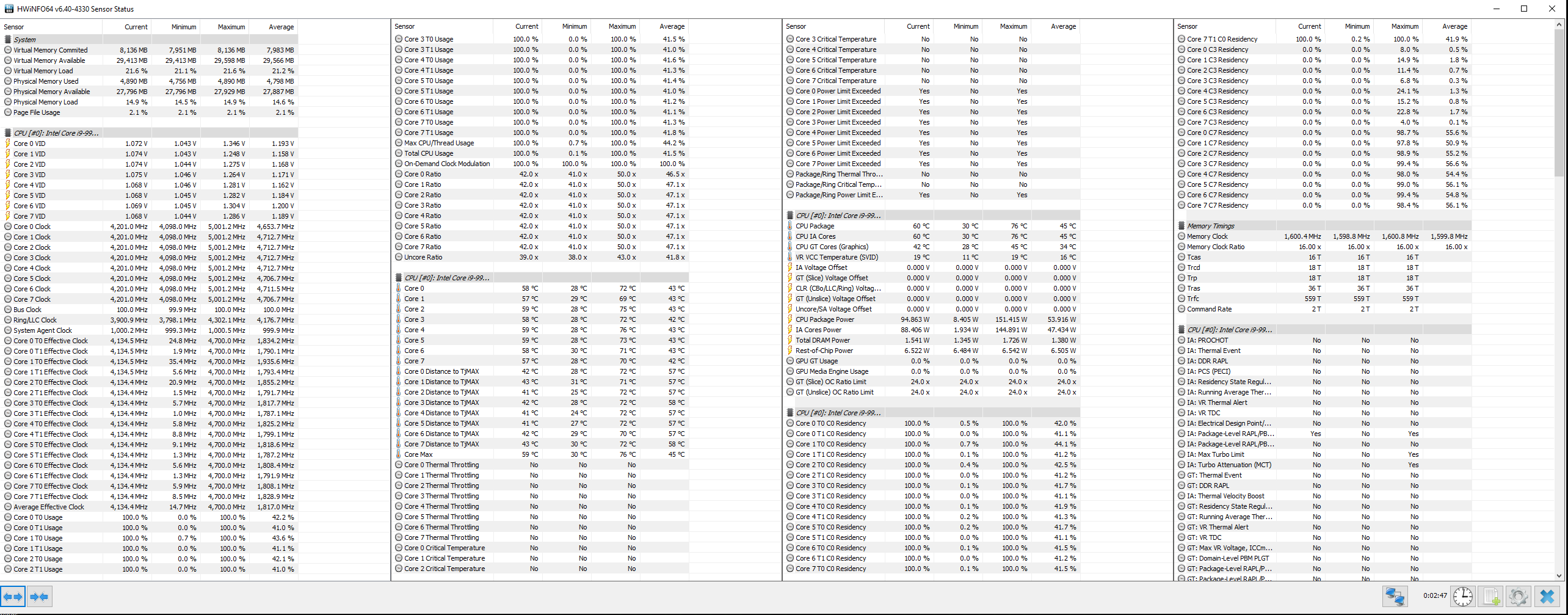Click the voltage icon next to Core 0 VID
The image size is (1568, 615).
click(x=8, y=144)
